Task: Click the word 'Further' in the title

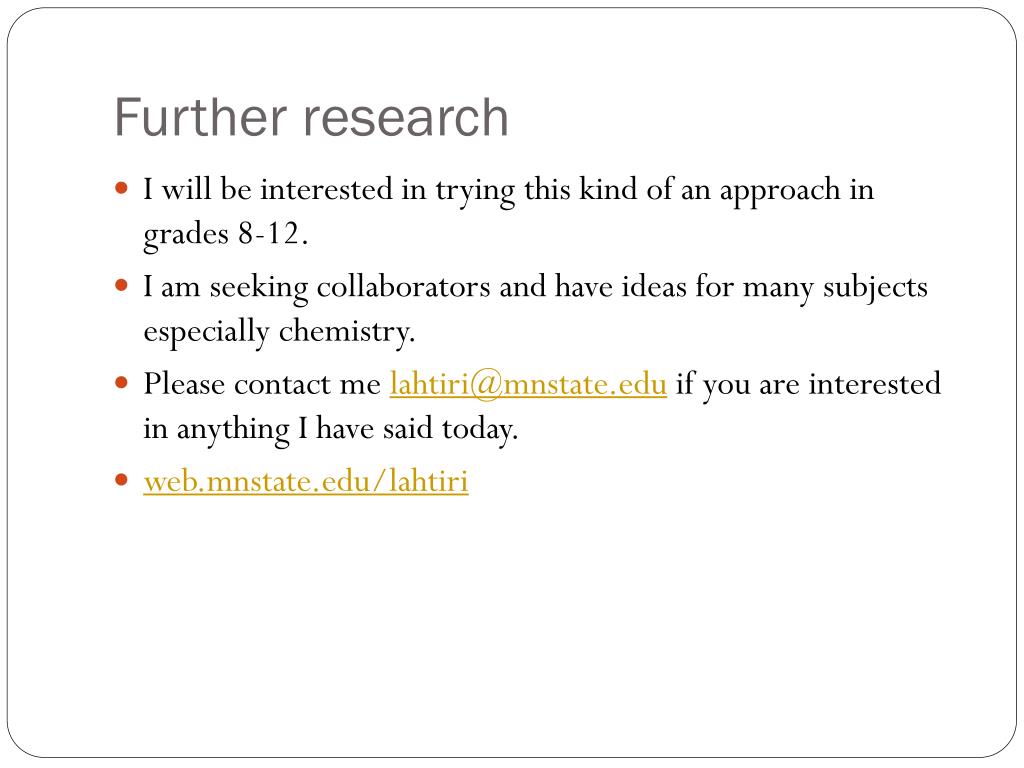Action: tap(200, 118)
